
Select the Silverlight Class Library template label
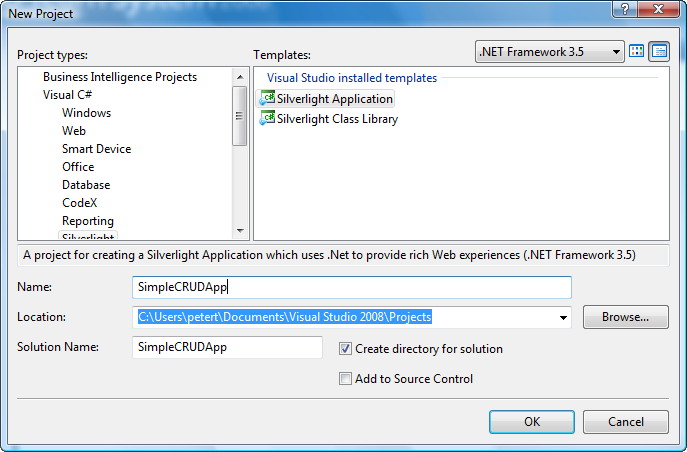(x=337, y=118)
